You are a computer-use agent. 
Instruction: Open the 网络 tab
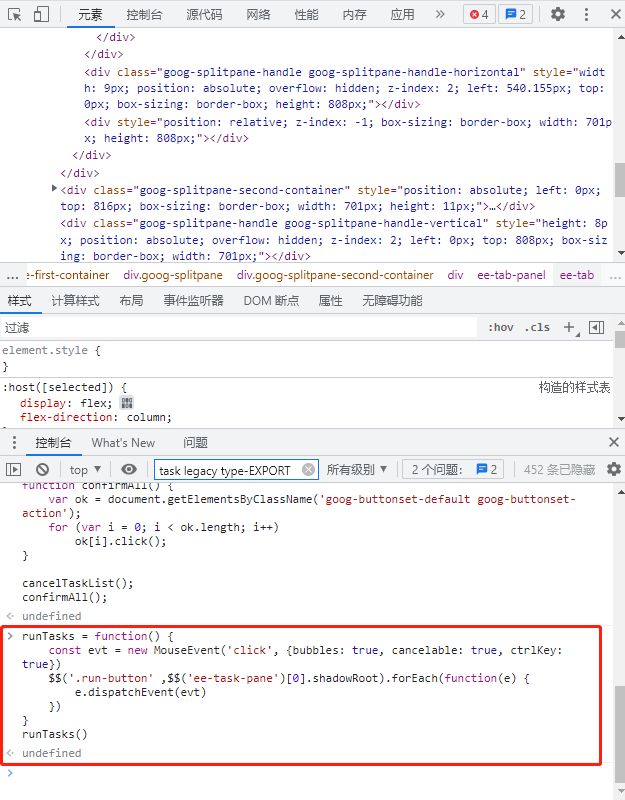pos(258,15)
